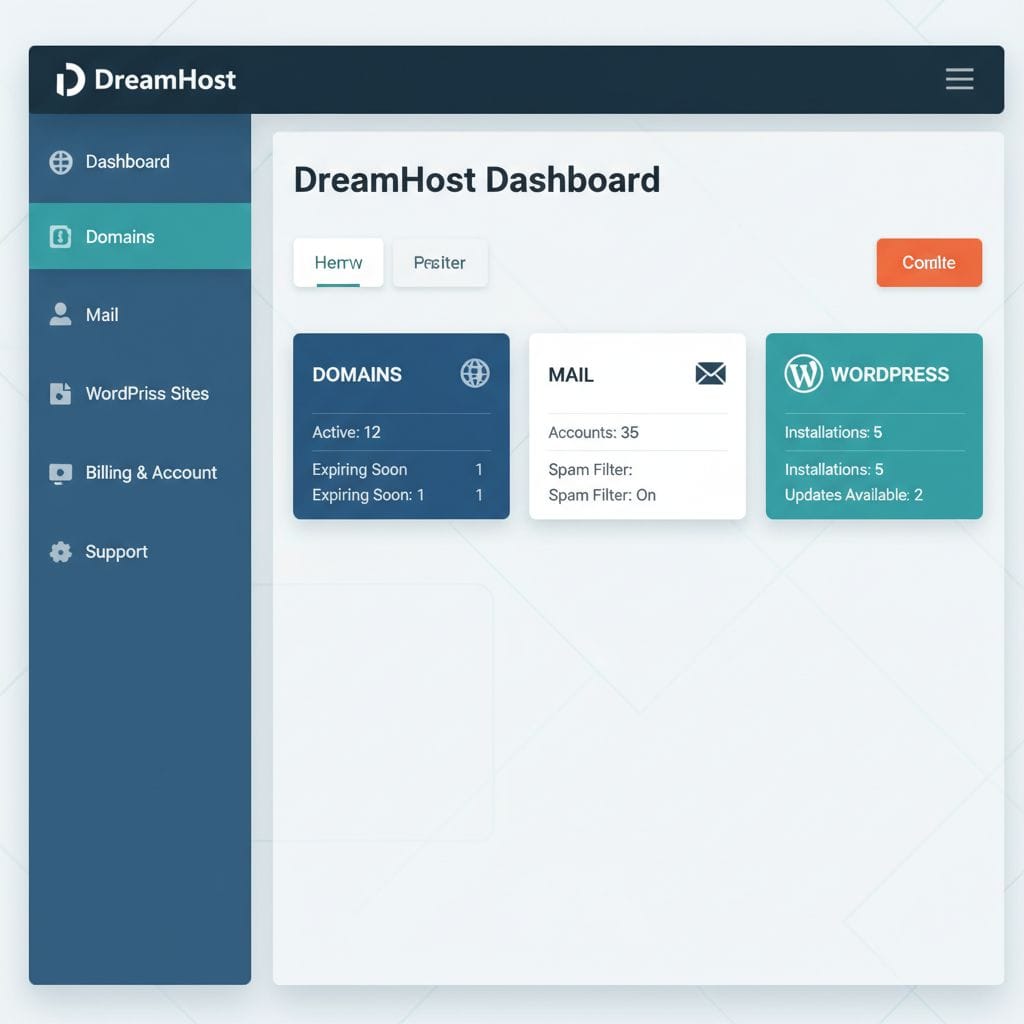
Task: Click the Mail person icon in sidebar
Action: tap(61, 314)
